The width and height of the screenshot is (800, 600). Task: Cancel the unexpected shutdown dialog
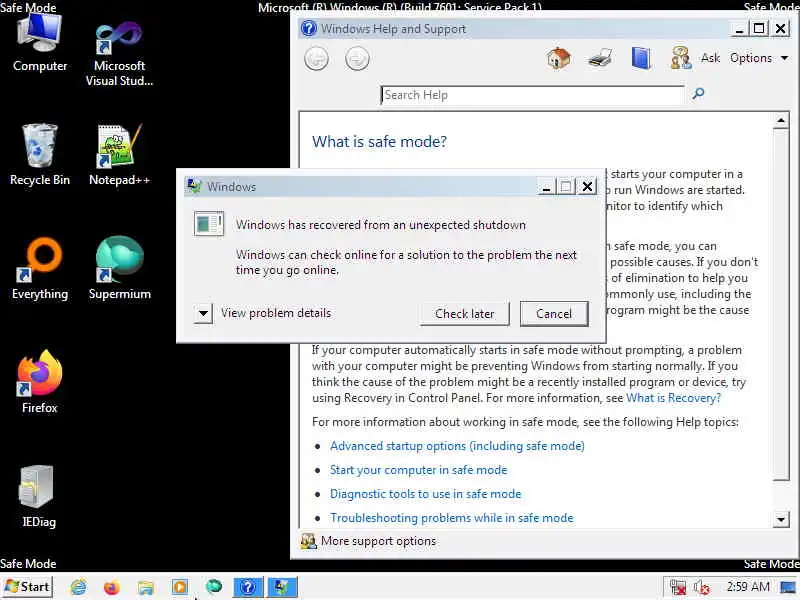tap(554, 313)
